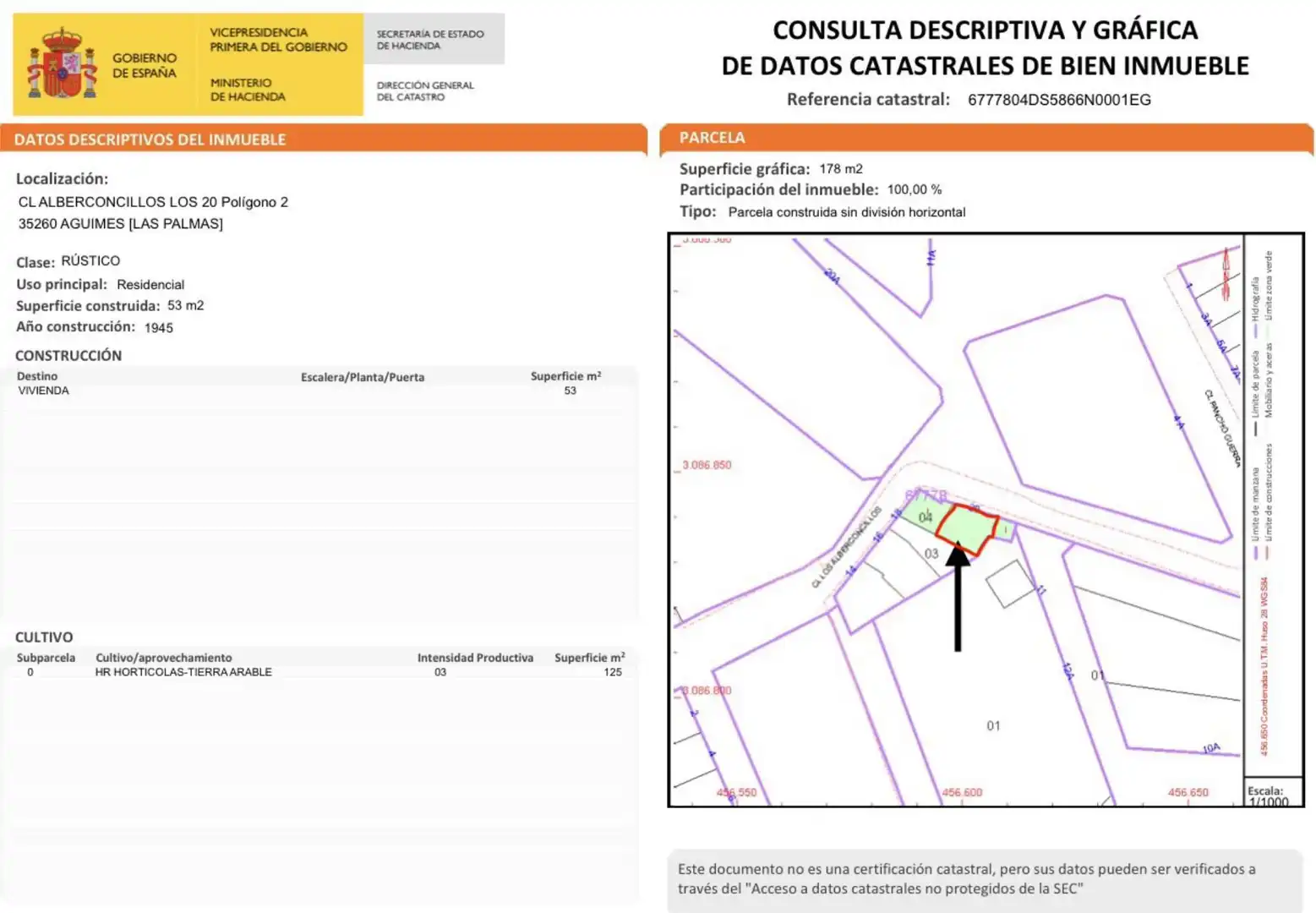Click the red-outlined highlighted parcel on map
Viewport: 1316px width, 913px height.
966,529
